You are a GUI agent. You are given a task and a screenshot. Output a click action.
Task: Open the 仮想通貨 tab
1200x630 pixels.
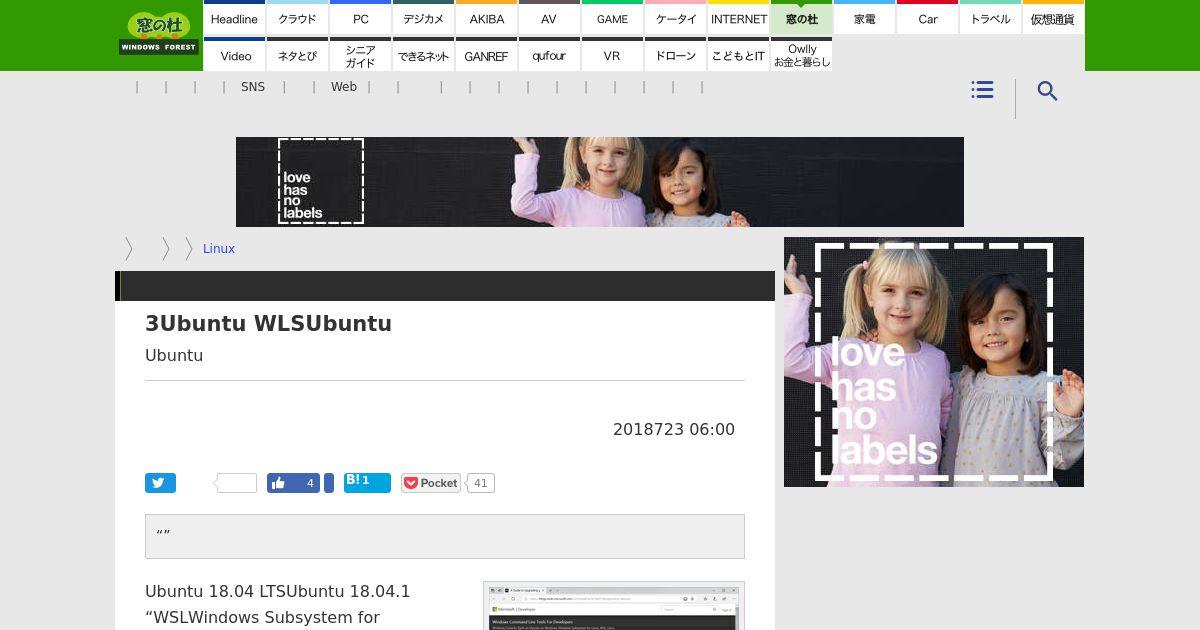pos(1053,17)
